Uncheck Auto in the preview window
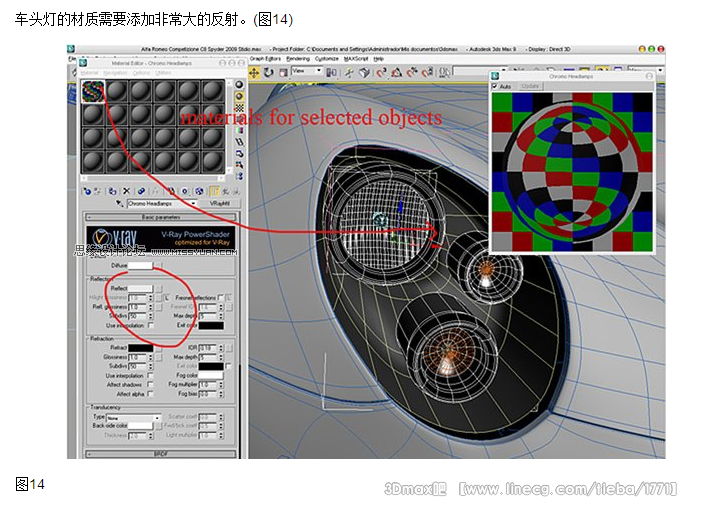706x506 pixels. pos(496,86)
